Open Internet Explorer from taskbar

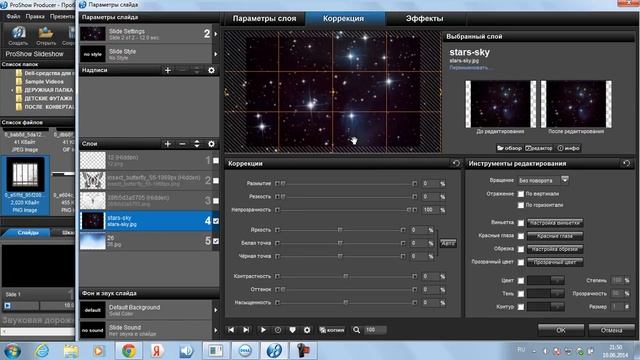(41, 351)
